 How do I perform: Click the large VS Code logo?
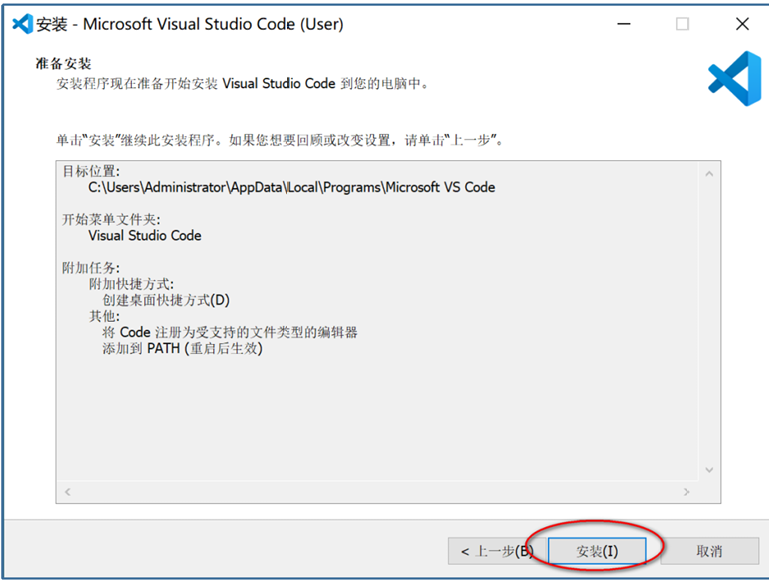[734, 78]
